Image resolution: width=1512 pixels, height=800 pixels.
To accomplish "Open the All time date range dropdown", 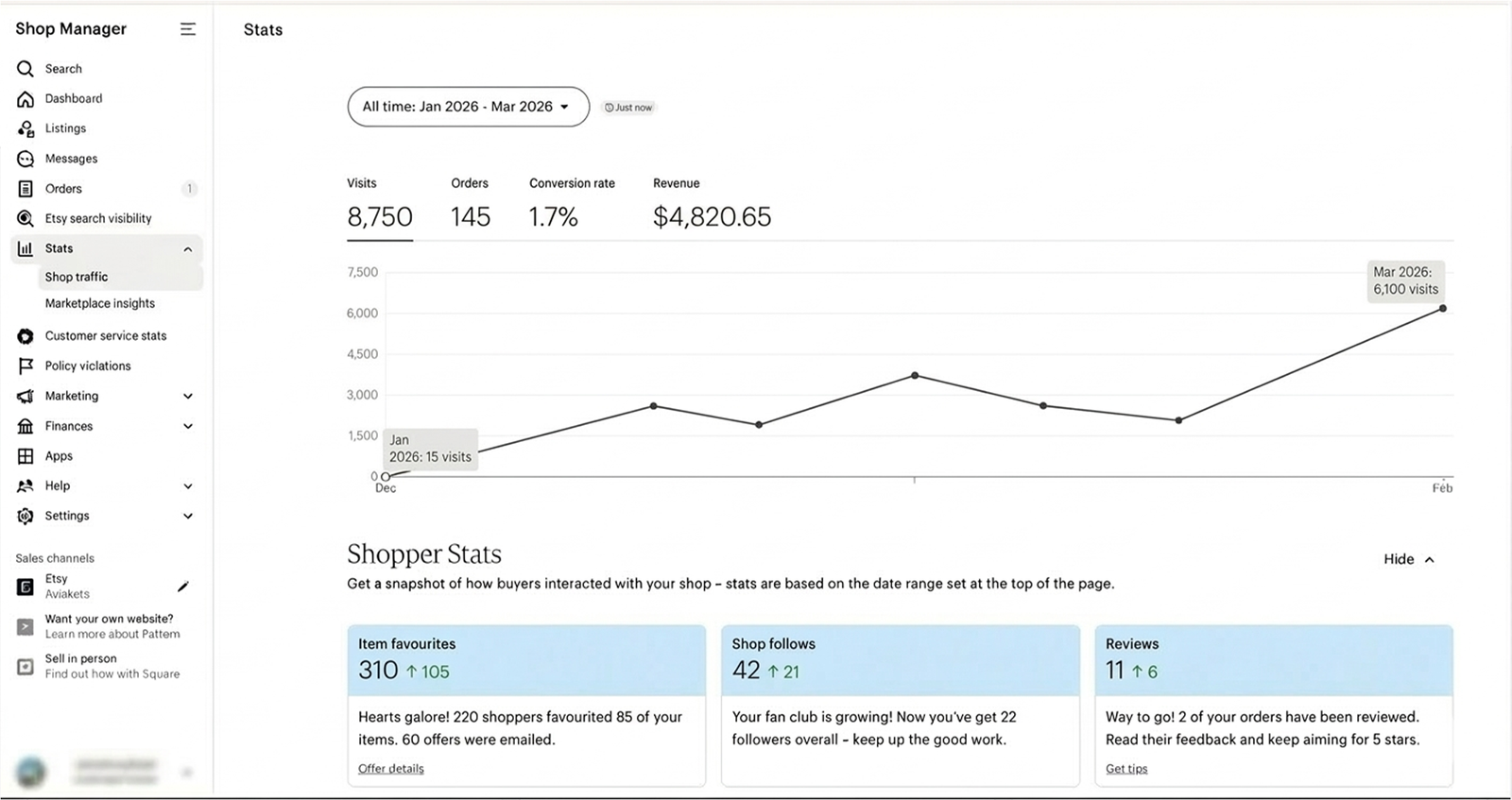I will pos(468,107).
